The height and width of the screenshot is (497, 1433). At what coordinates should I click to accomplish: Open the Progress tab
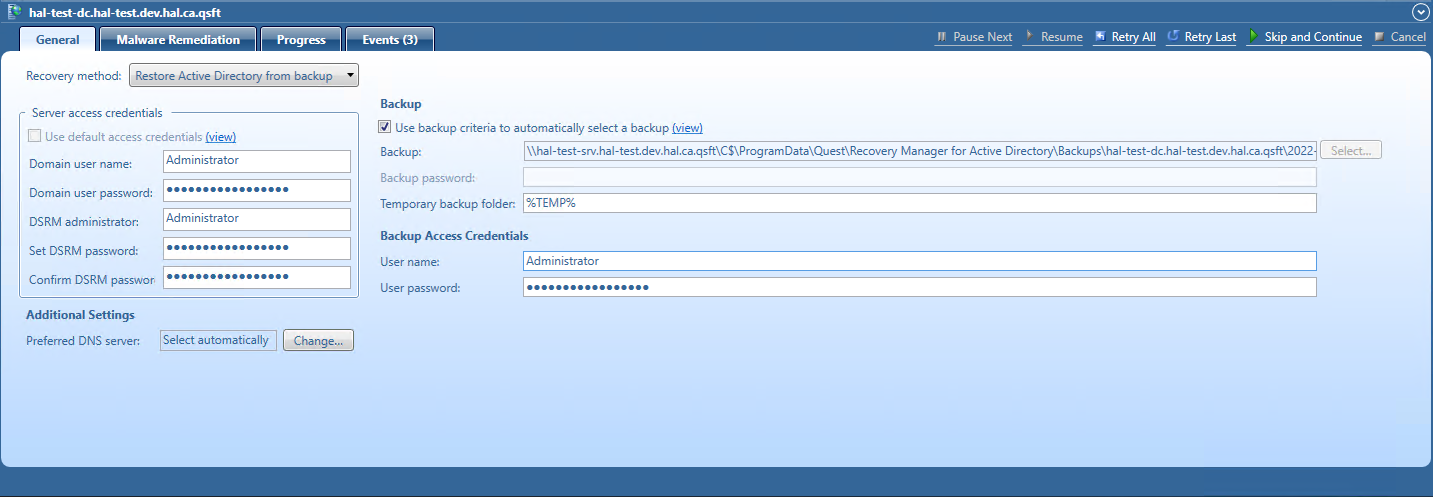pyautogui.click(x=301, y=39)
